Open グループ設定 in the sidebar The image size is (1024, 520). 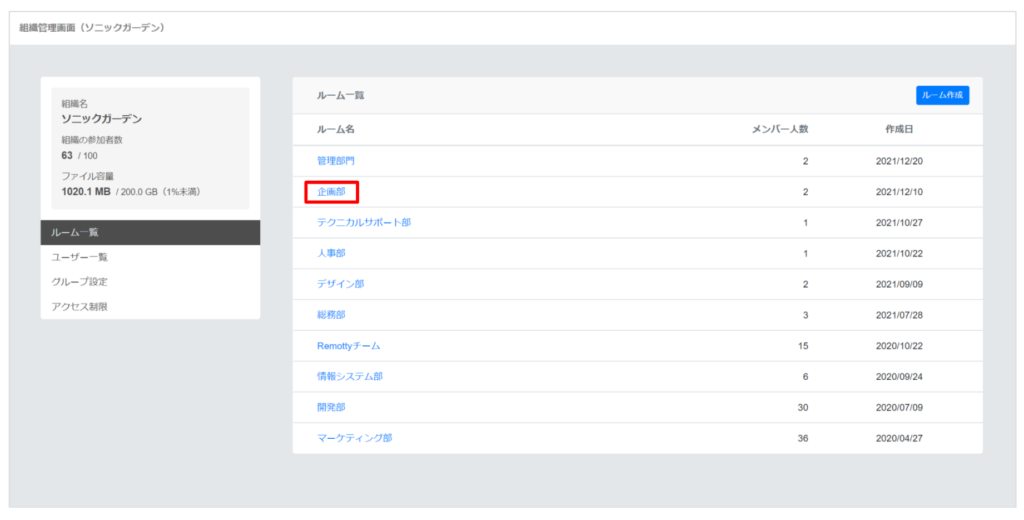click(150, 282)
